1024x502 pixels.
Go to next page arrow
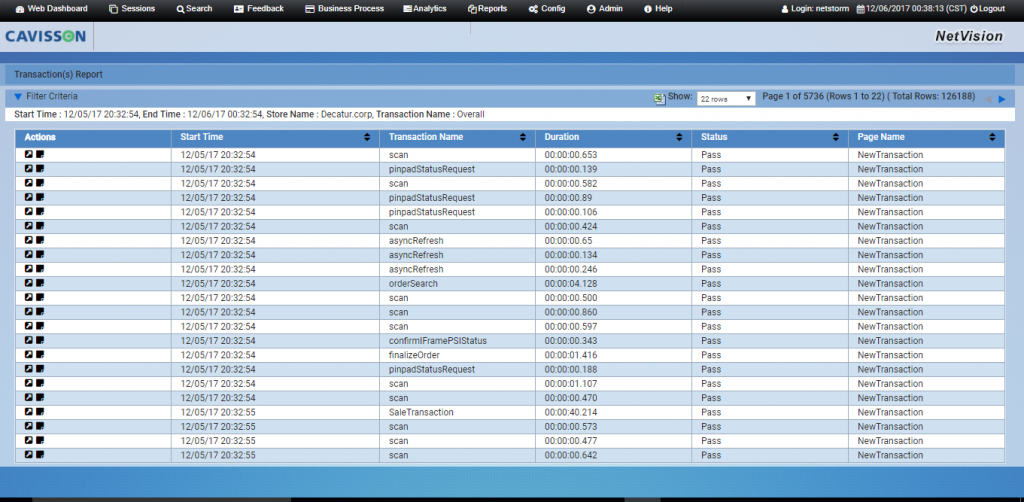coord(1002,99)
